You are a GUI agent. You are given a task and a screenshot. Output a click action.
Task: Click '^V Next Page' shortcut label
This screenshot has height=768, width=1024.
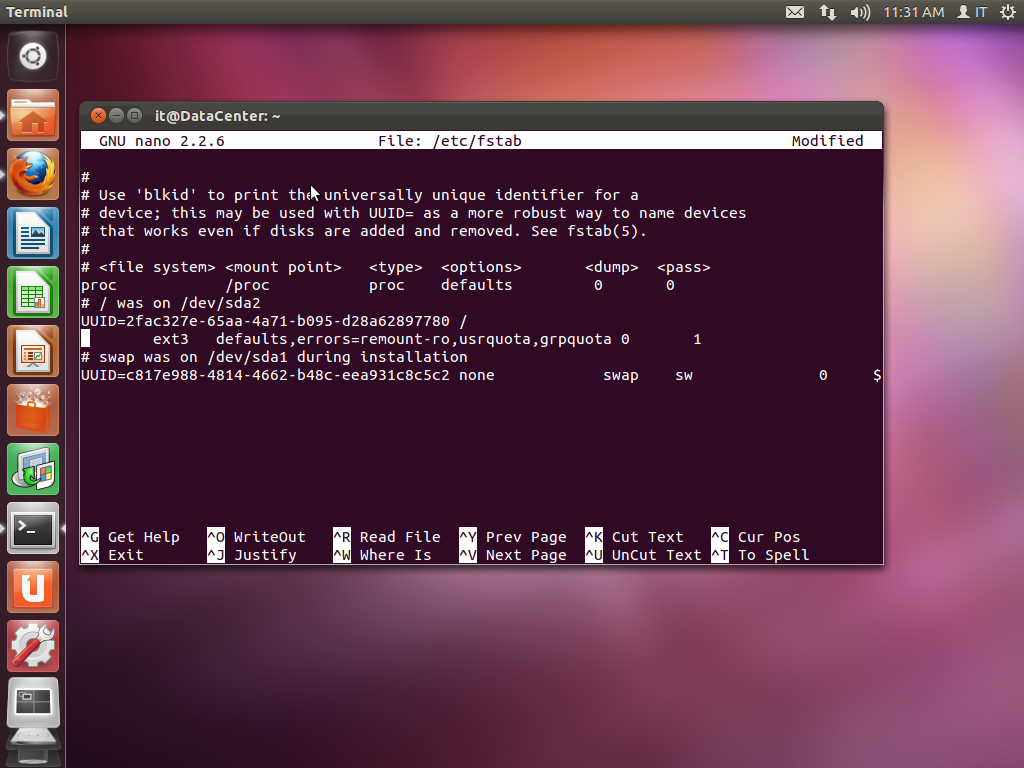pos(513,555)
